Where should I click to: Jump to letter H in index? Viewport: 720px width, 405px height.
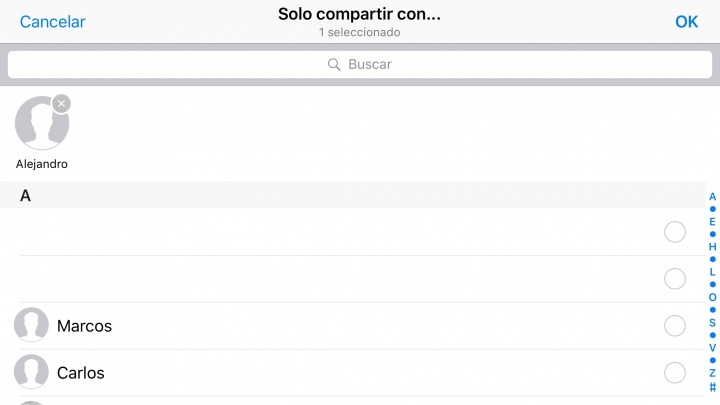click(712, 247)
